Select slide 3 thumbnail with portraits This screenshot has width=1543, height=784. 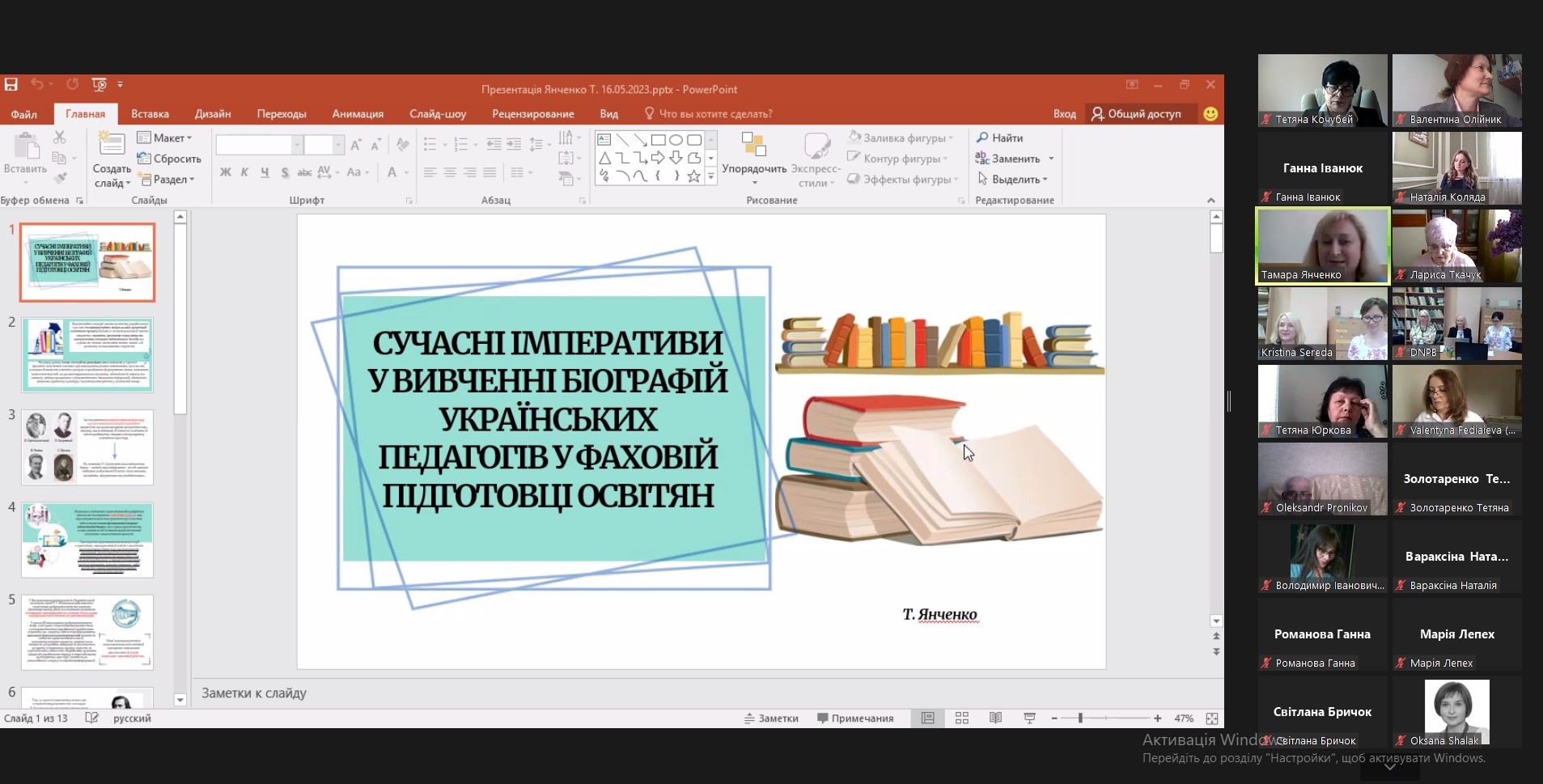click(87, 447)
